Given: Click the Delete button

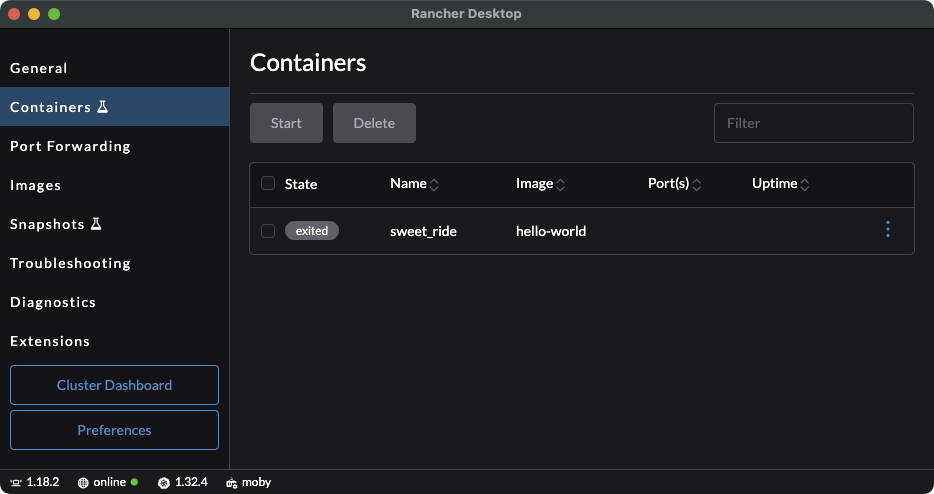Looking at the screenshot, I should coord(374,123).
